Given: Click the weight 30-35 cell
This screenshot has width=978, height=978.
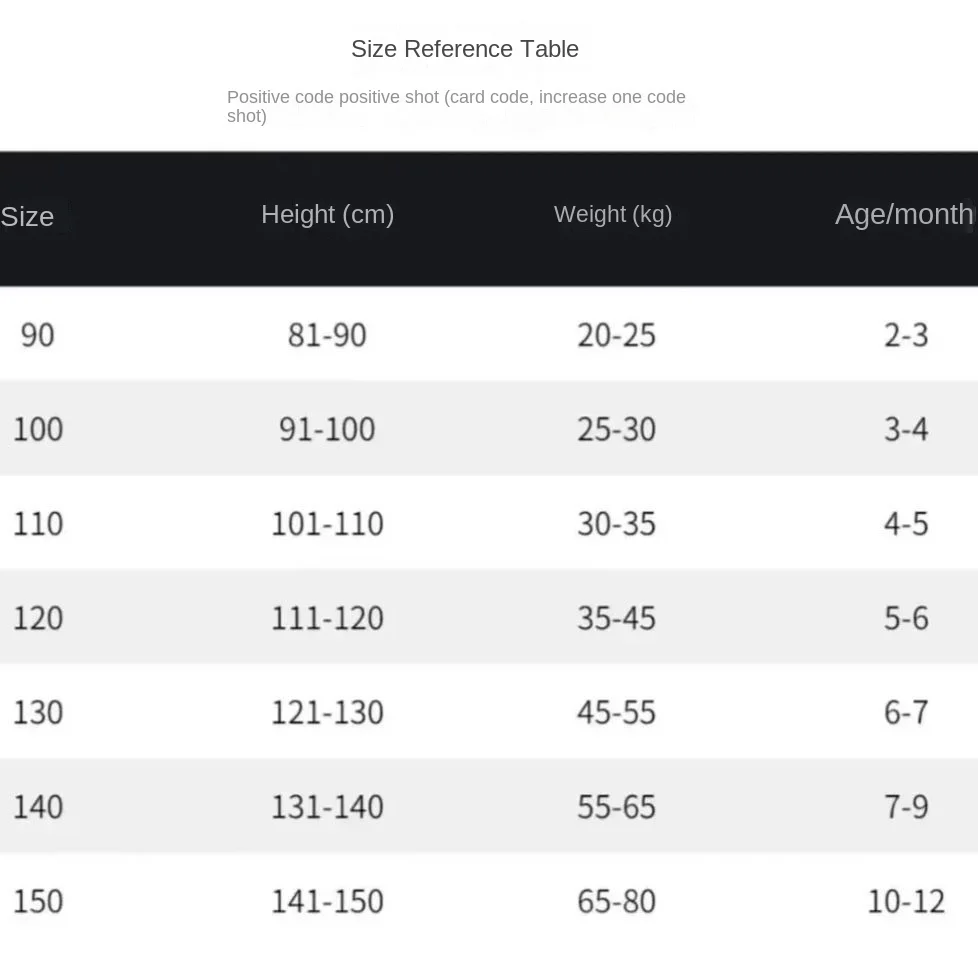Looking at the screenshot, I should coord(616,523).
